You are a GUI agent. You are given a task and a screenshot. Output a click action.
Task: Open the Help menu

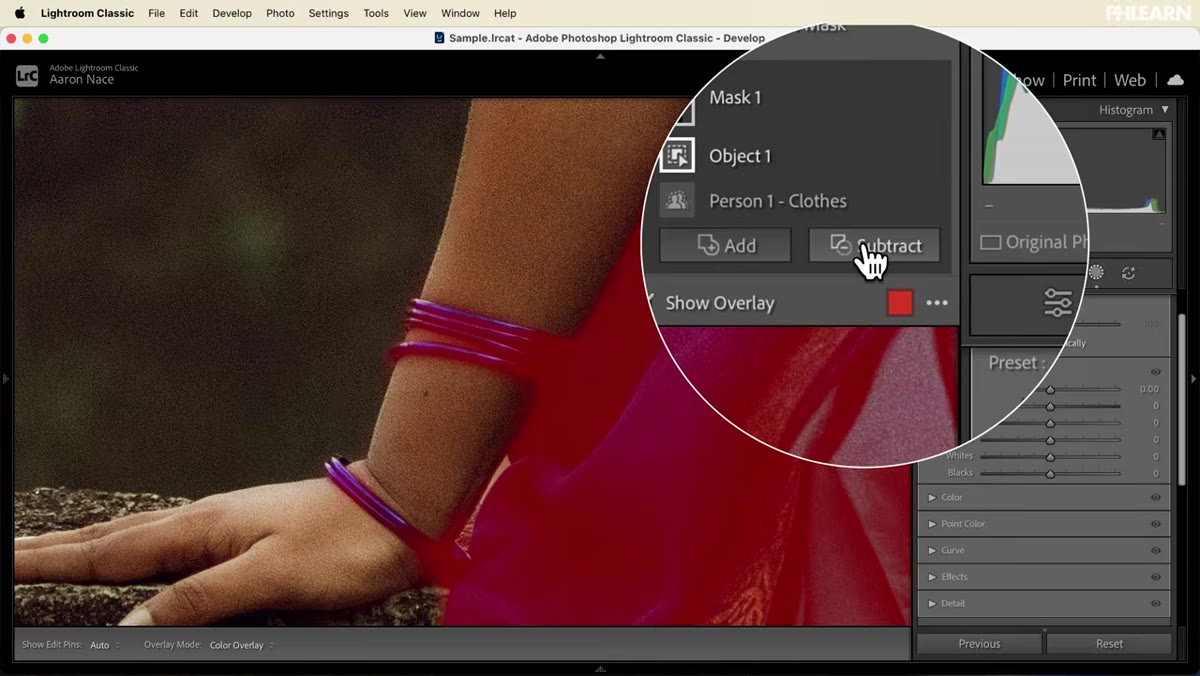(x=505, y=13)
